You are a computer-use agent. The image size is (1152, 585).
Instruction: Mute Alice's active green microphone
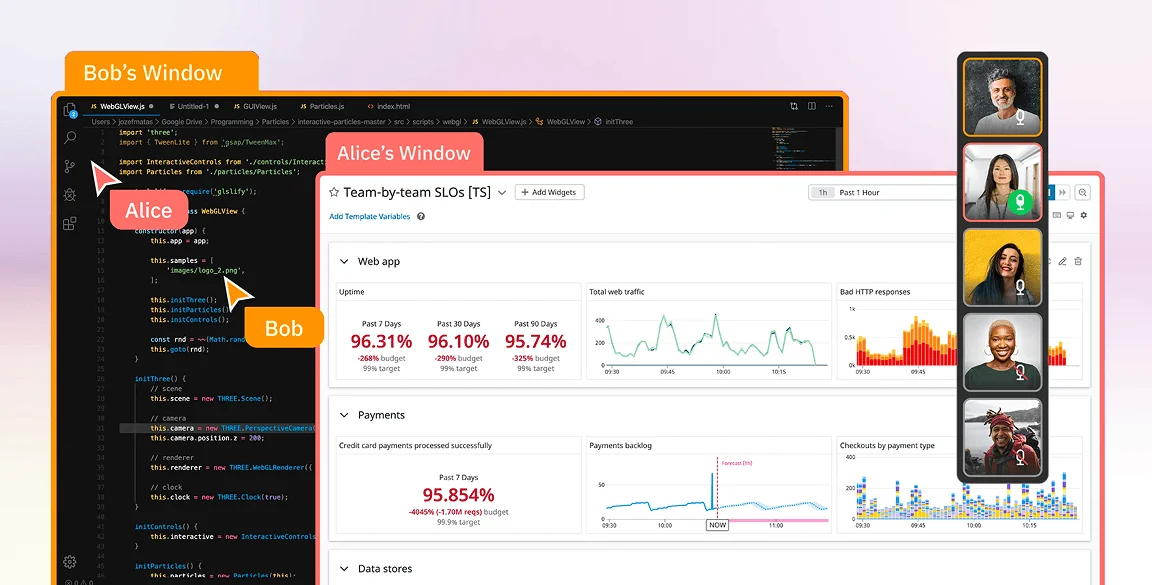click(1020, 202)
